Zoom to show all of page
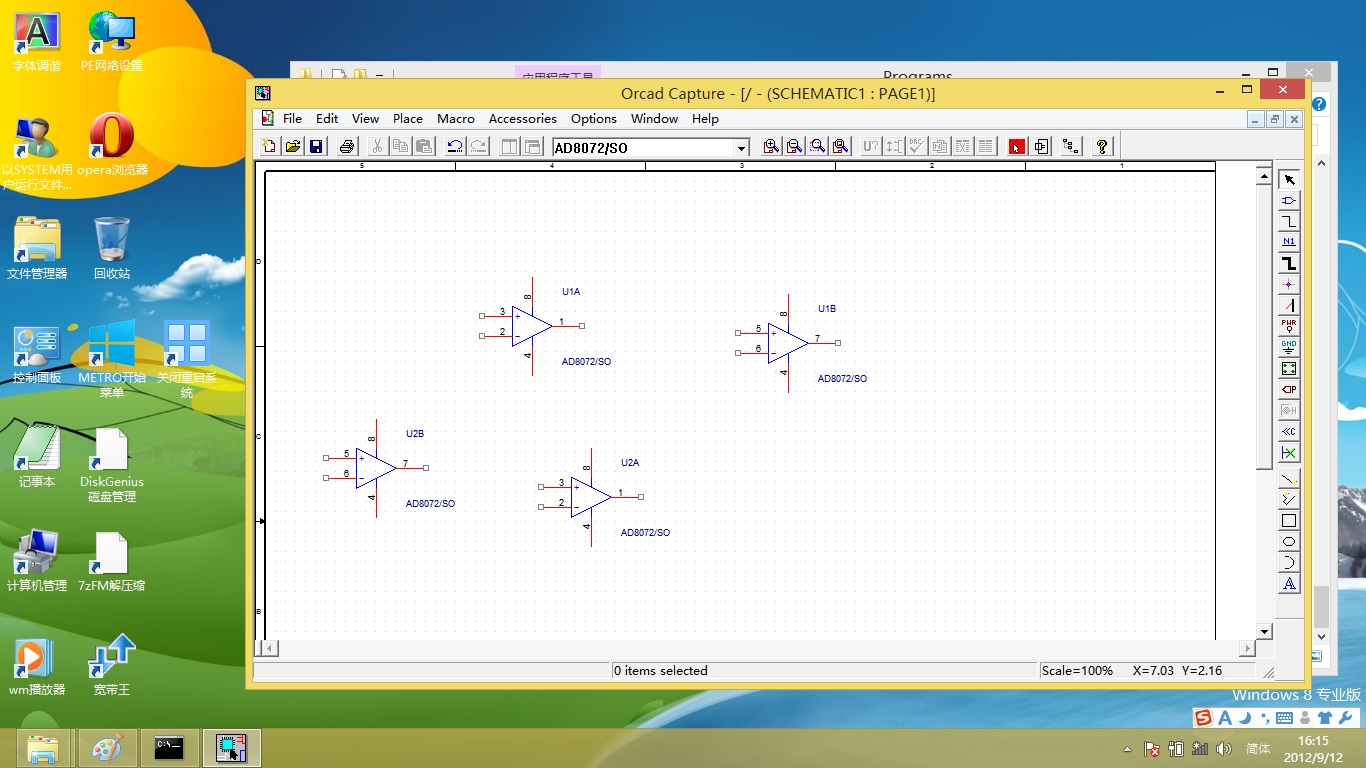1366x768 pixels. coord(841,146)
